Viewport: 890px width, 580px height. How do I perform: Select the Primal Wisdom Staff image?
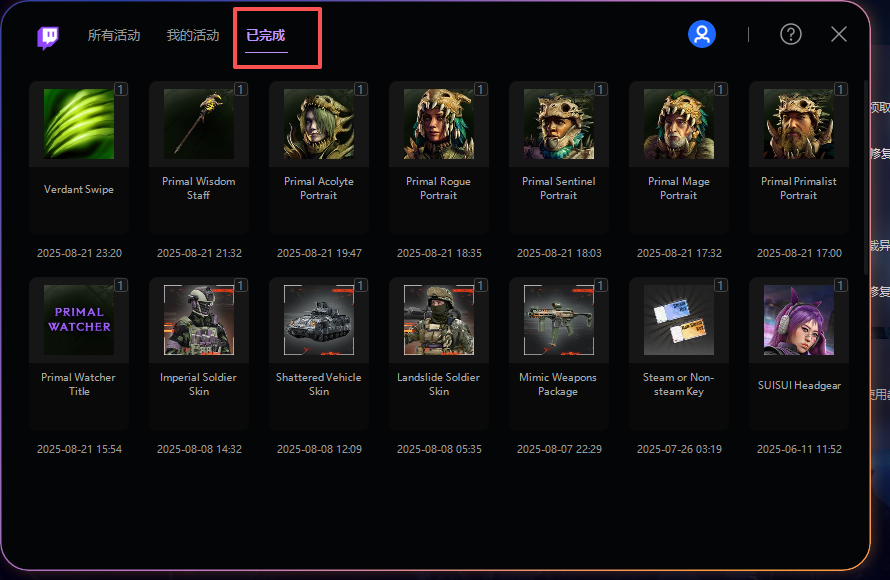coord(199,124)
